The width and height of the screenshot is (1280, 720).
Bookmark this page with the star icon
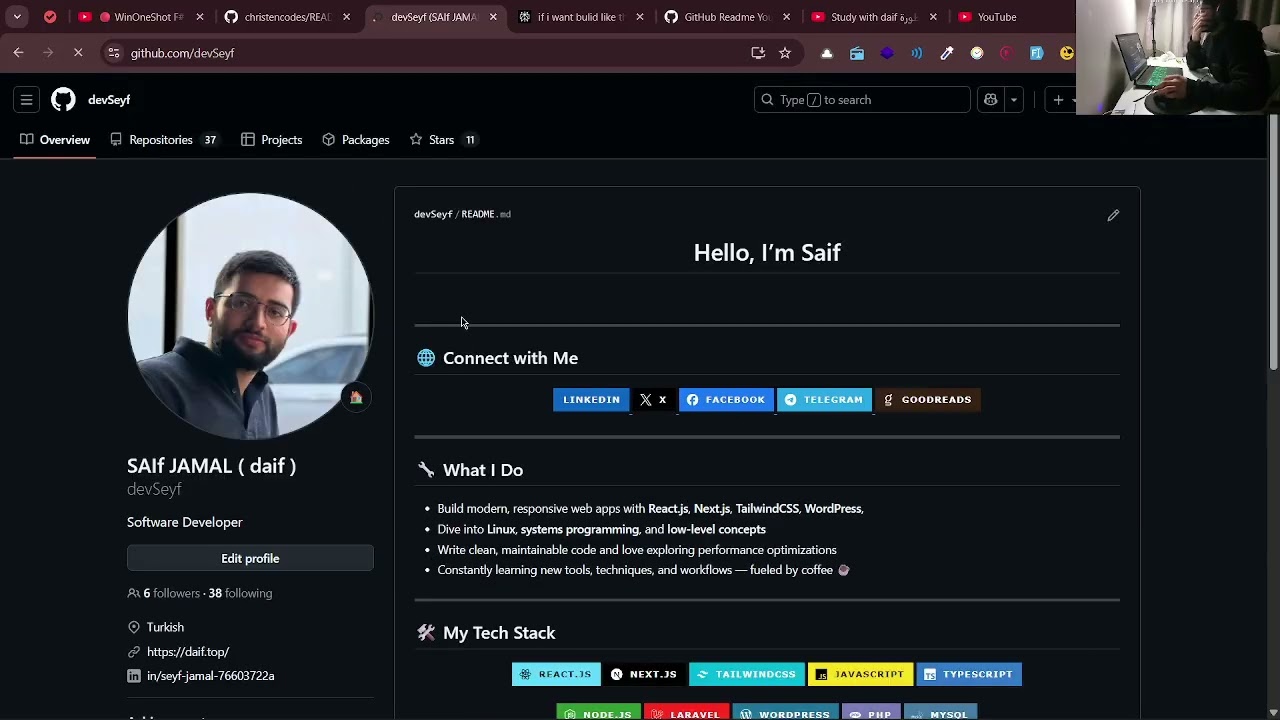tap(785, 53)
